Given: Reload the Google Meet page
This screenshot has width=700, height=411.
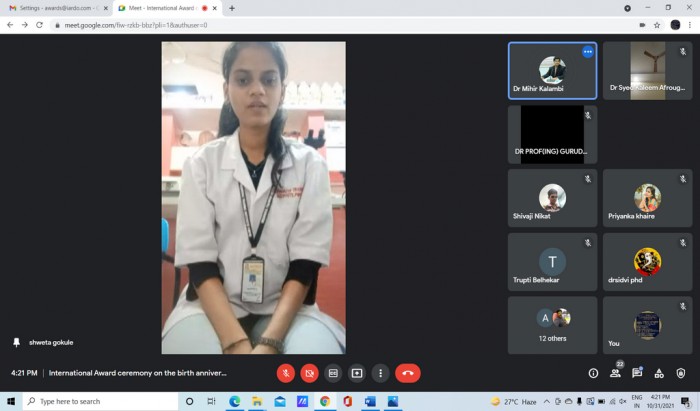Looking at the screenshot, I should point(39,25).
